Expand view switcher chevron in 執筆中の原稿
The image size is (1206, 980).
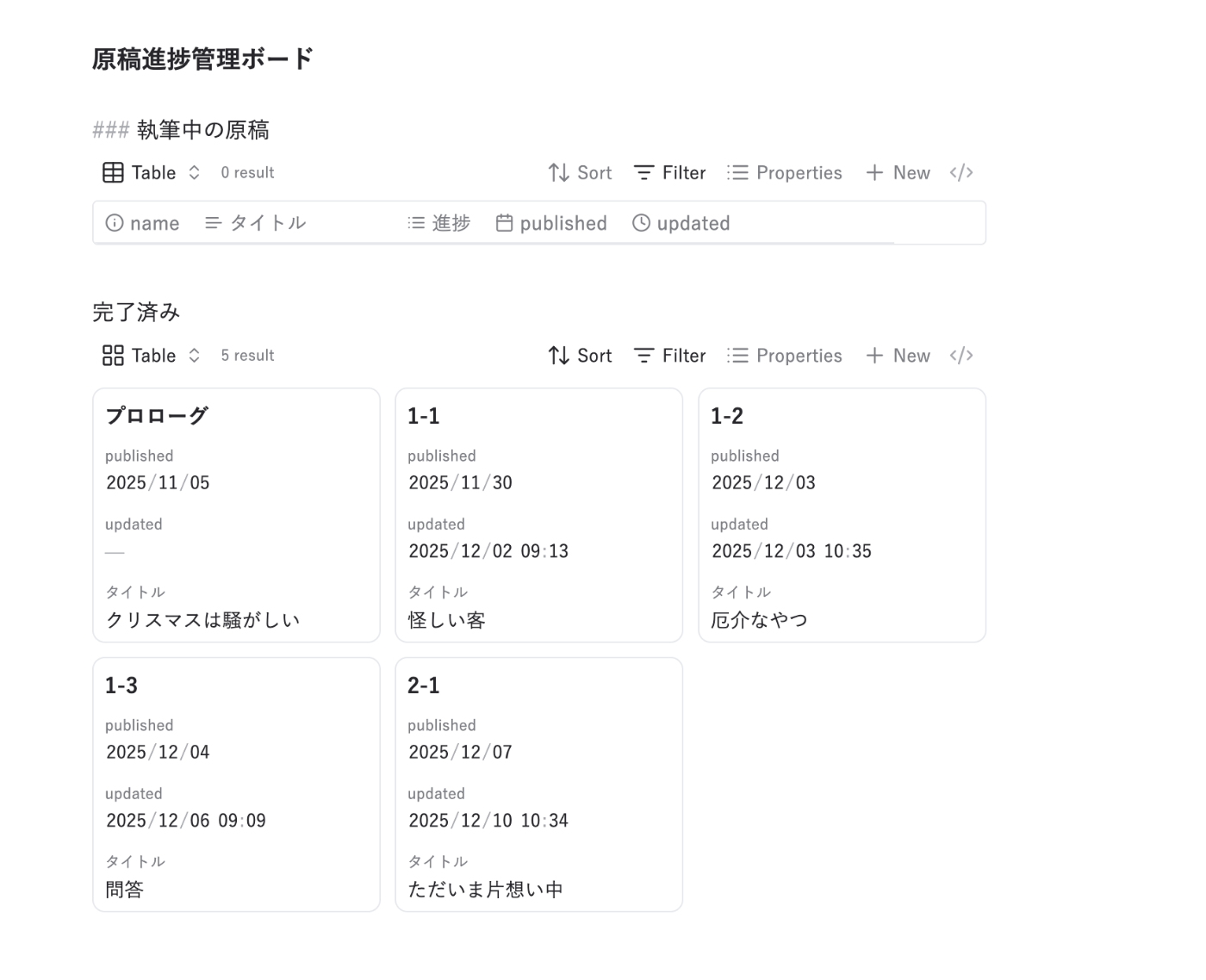click(195, 173)
